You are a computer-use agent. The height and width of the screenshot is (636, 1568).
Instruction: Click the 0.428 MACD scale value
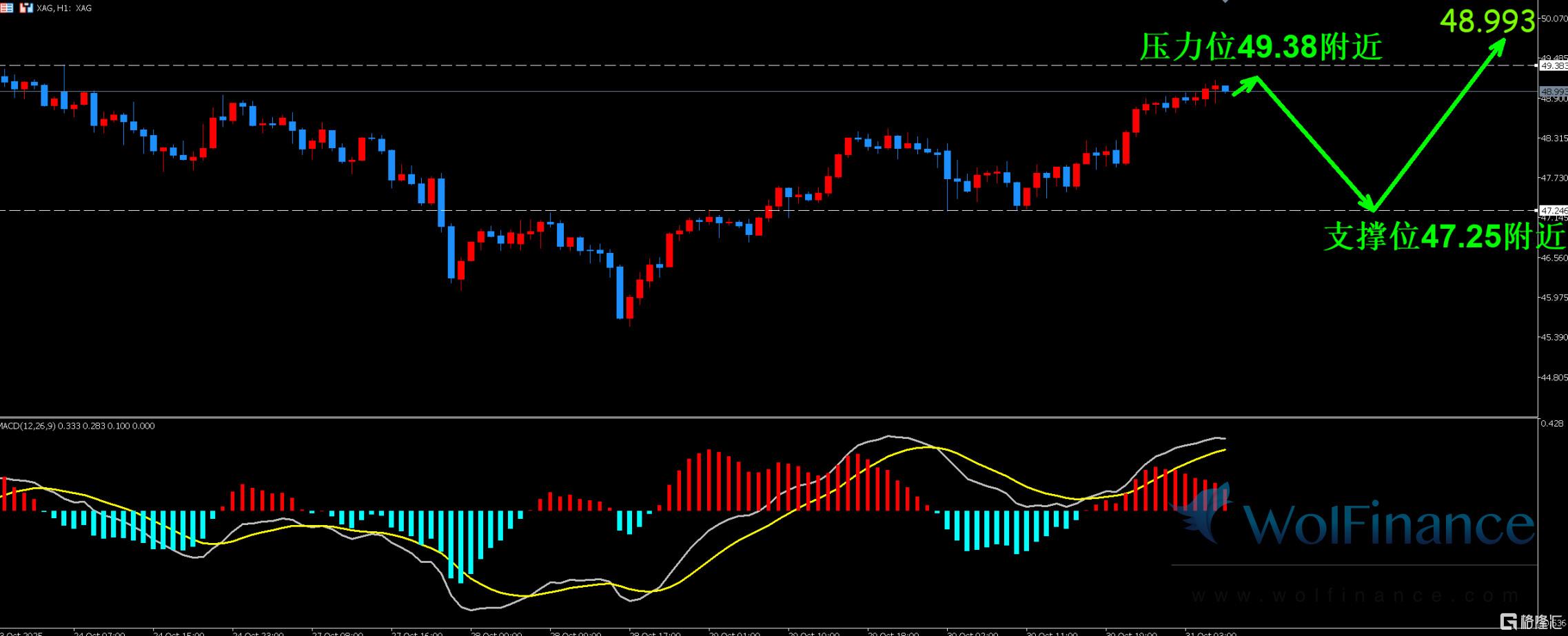click(x=1552, y=423)
